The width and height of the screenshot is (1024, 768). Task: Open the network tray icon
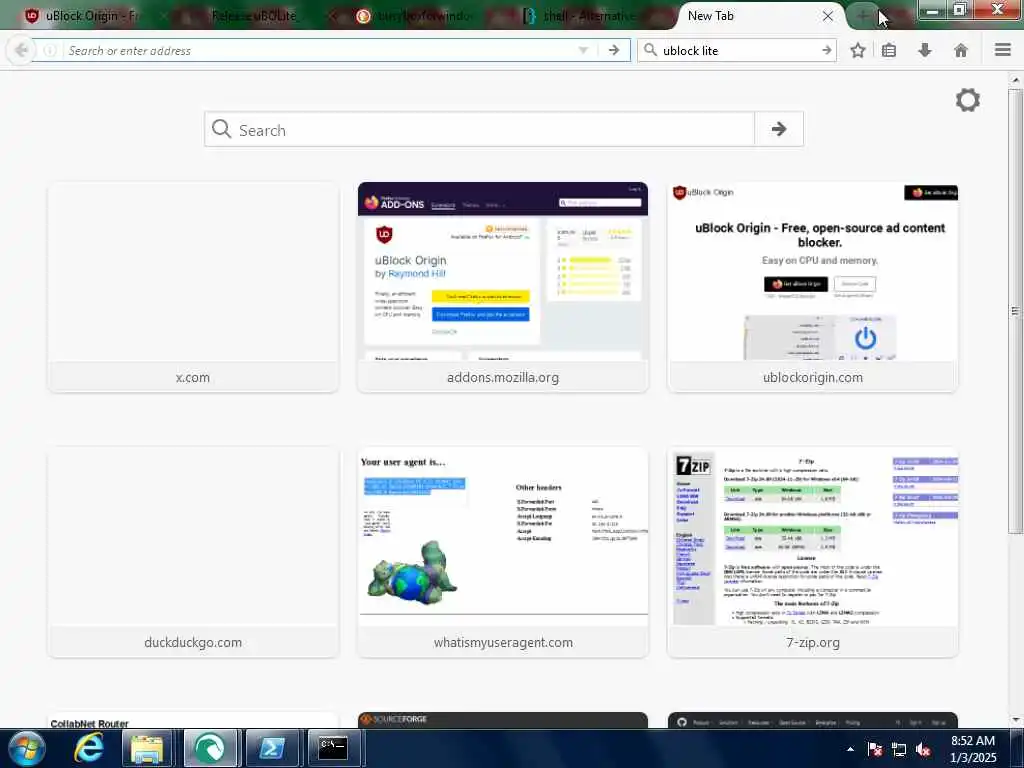point(899,749)
